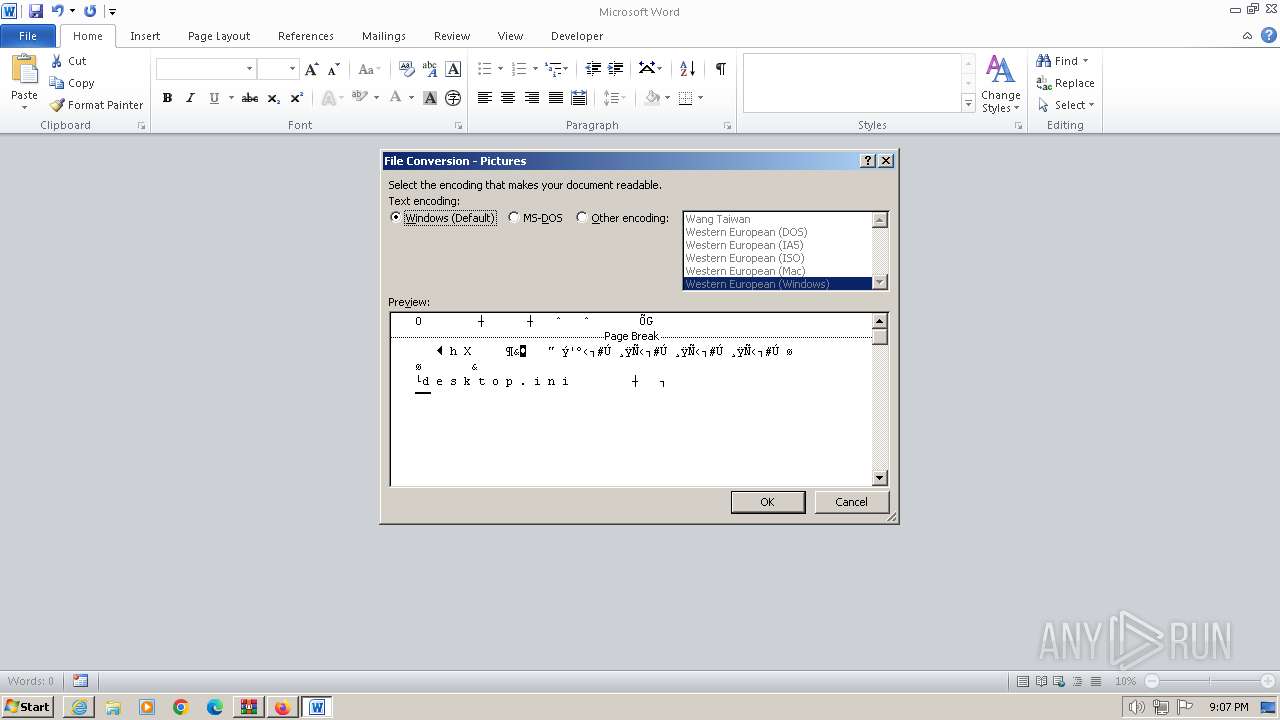Open the Change Styles menu
The image size is (1280, 720).
(1000, 84)
